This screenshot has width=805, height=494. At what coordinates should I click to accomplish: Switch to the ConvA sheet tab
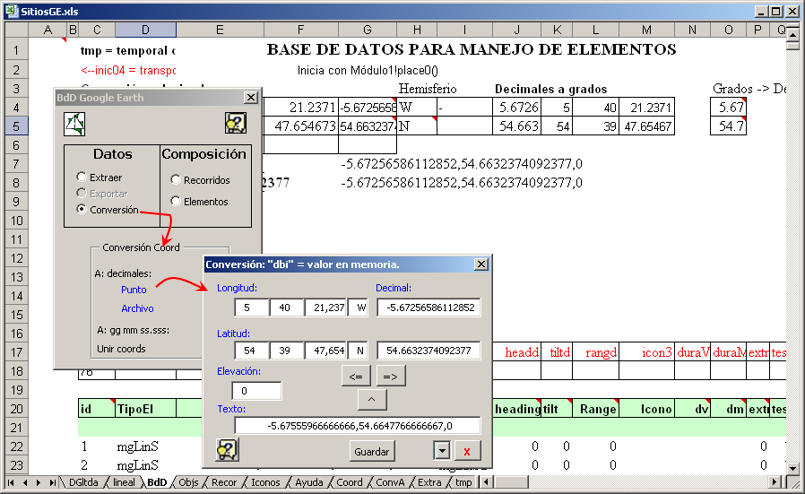point(390,482)
